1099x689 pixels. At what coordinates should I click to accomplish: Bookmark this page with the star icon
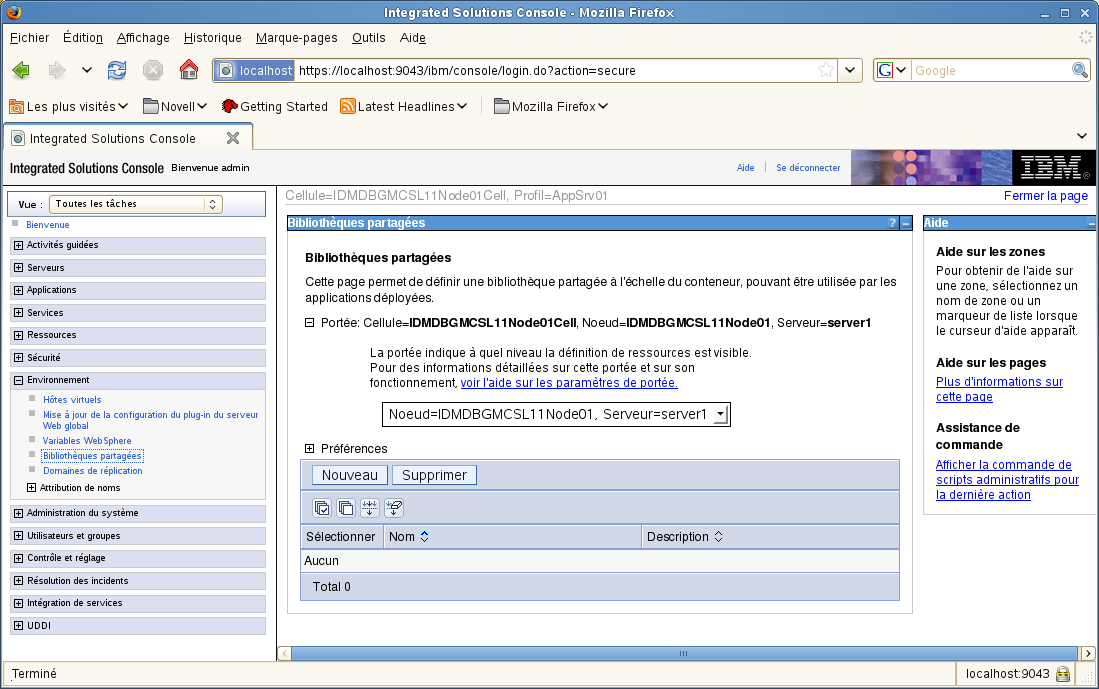click(x=826, y=70)
